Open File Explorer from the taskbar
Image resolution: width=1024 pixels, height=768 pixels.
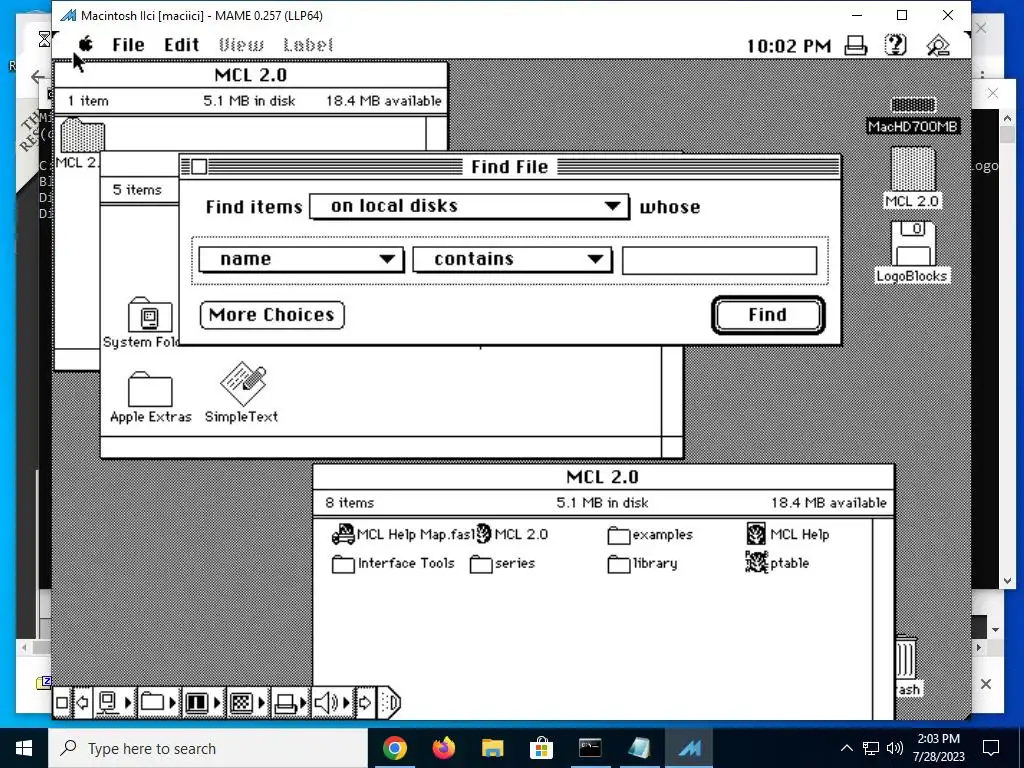tap(492, 748)
